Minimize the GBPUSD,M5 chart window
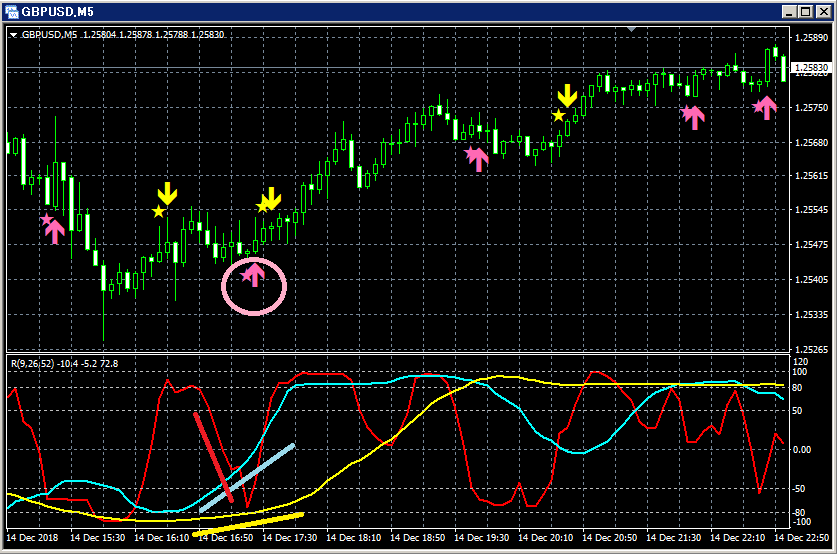This screenshot has height=554, width=837. point(789,12)
